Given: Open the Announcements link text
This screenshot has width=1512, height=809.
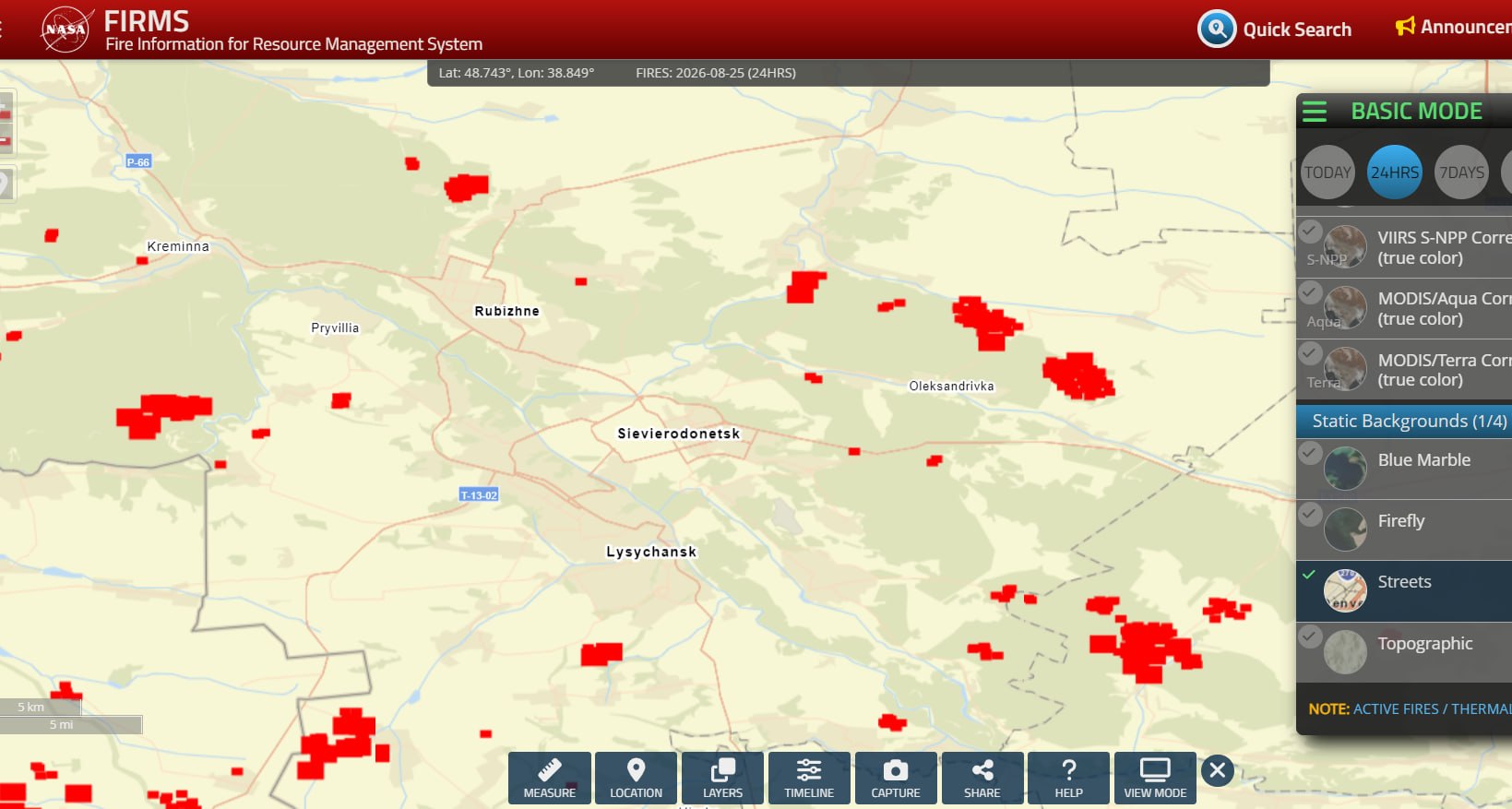Looking at the screenshot, I should pyautogui.click(x=1466, y=27).
